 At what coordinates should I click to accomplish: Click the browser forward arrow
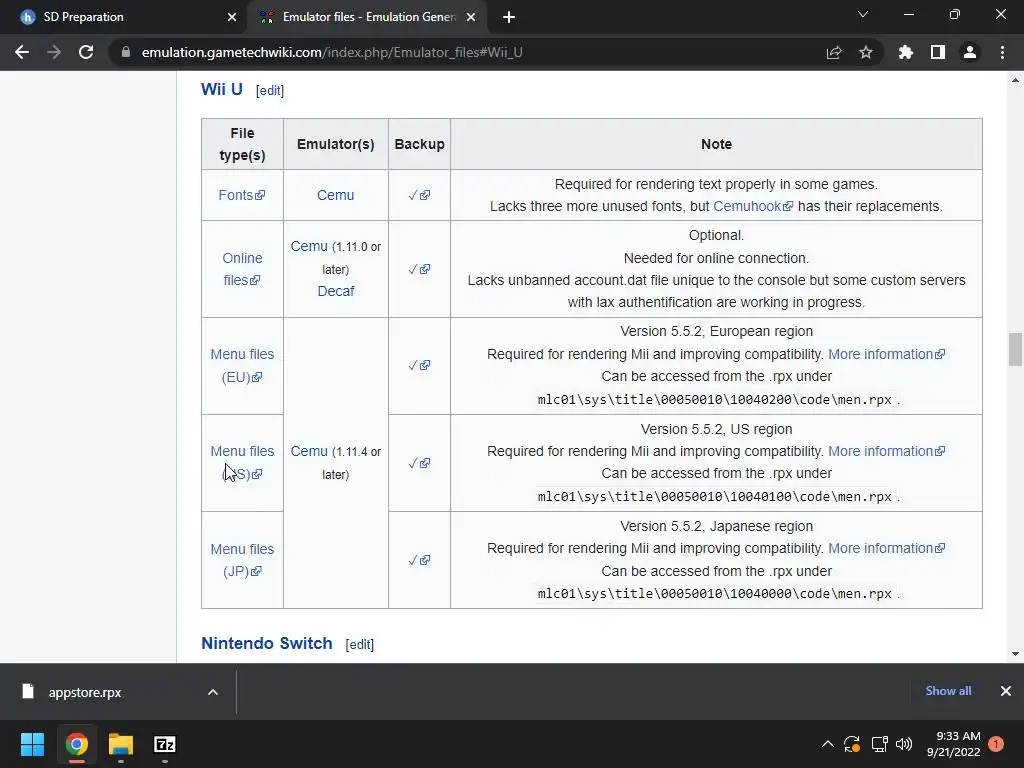tap(54, 52)
